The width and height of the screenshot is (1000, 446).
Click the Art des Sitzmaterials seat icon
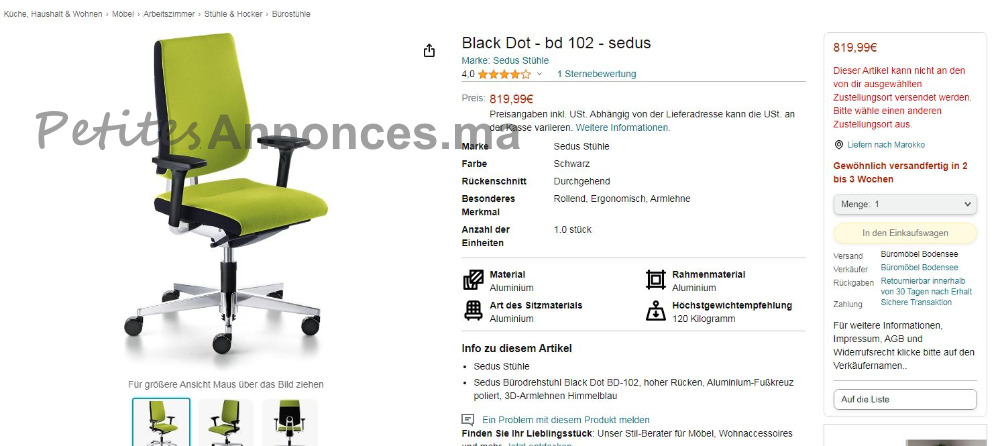point(473,311)
